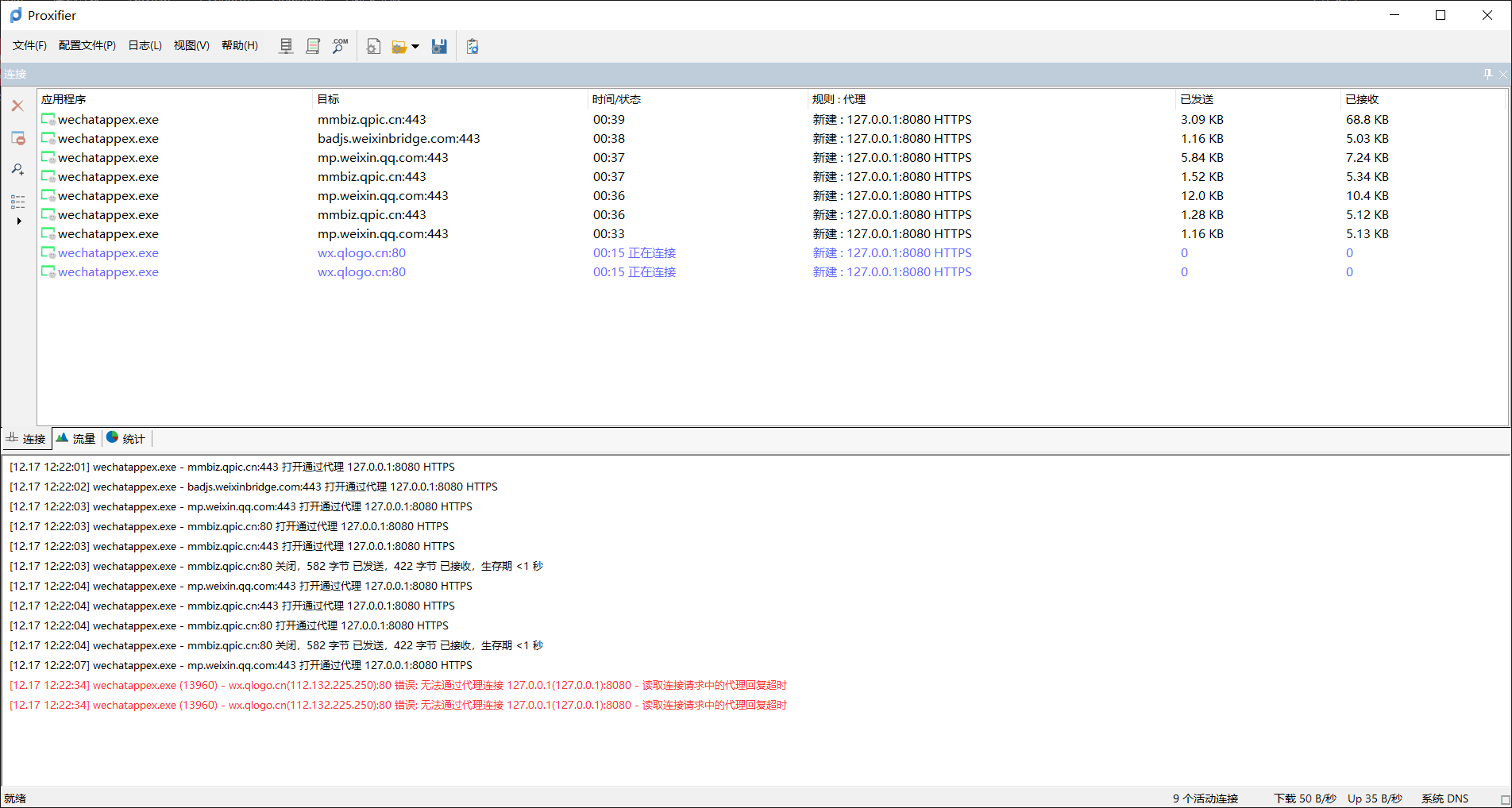Click the 系统 DNS status bar entry
This screenshot has height=808, width=1512.
[x=1444, y=798]
